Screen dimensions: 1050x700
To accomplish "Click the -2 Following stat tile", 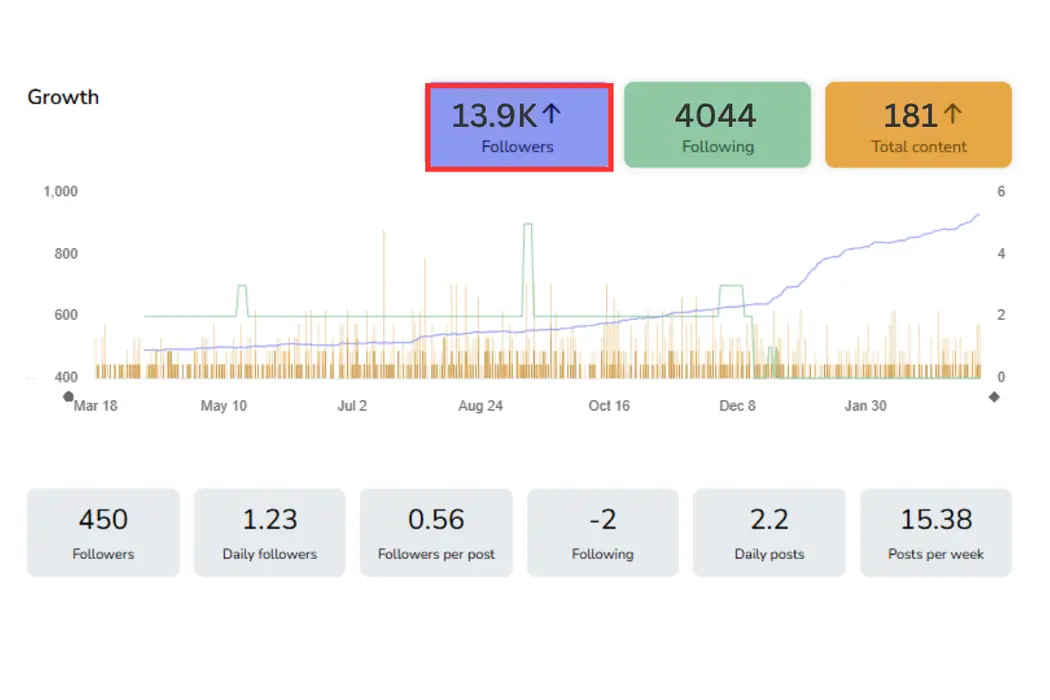I will (603, 533).
